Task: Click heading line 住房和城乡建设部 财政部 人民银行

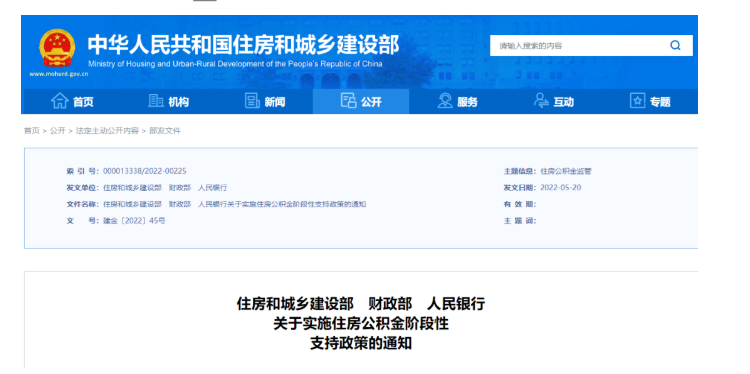Action: point(361,304)
